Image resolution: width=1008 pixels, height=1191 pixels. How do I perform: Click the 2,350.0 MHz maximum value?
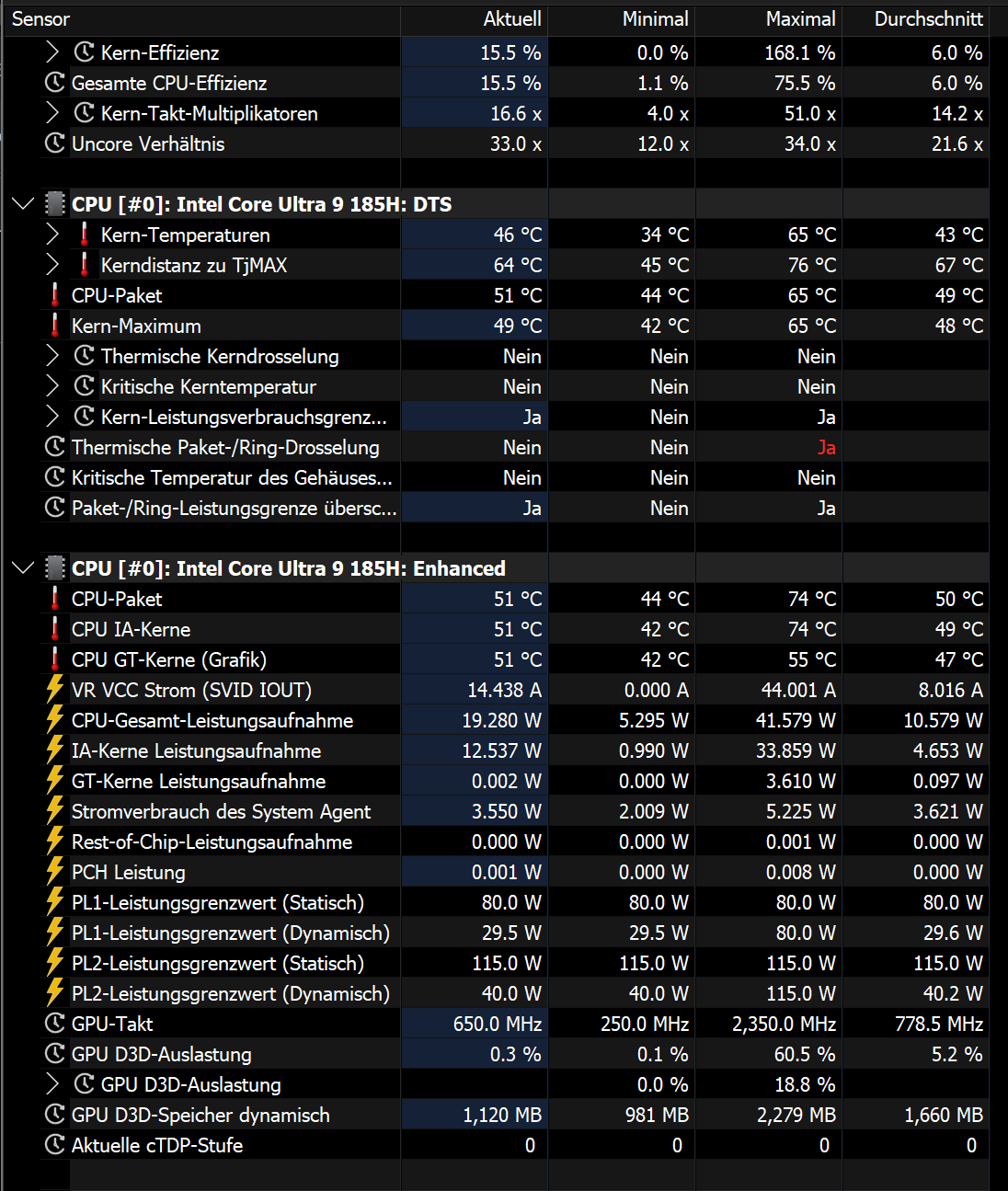784,1024
